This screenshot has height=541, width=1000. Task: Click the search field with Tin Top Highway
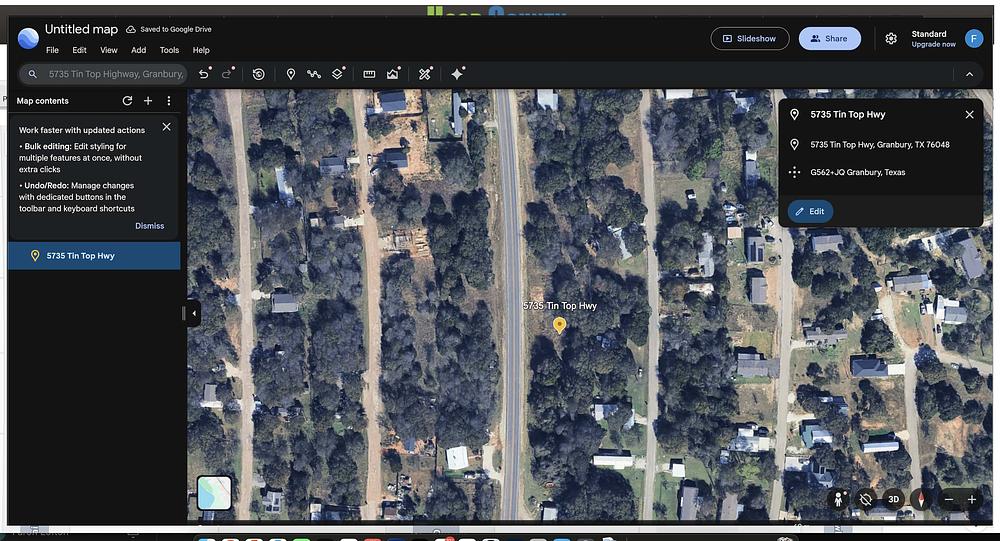pos(115,74)
